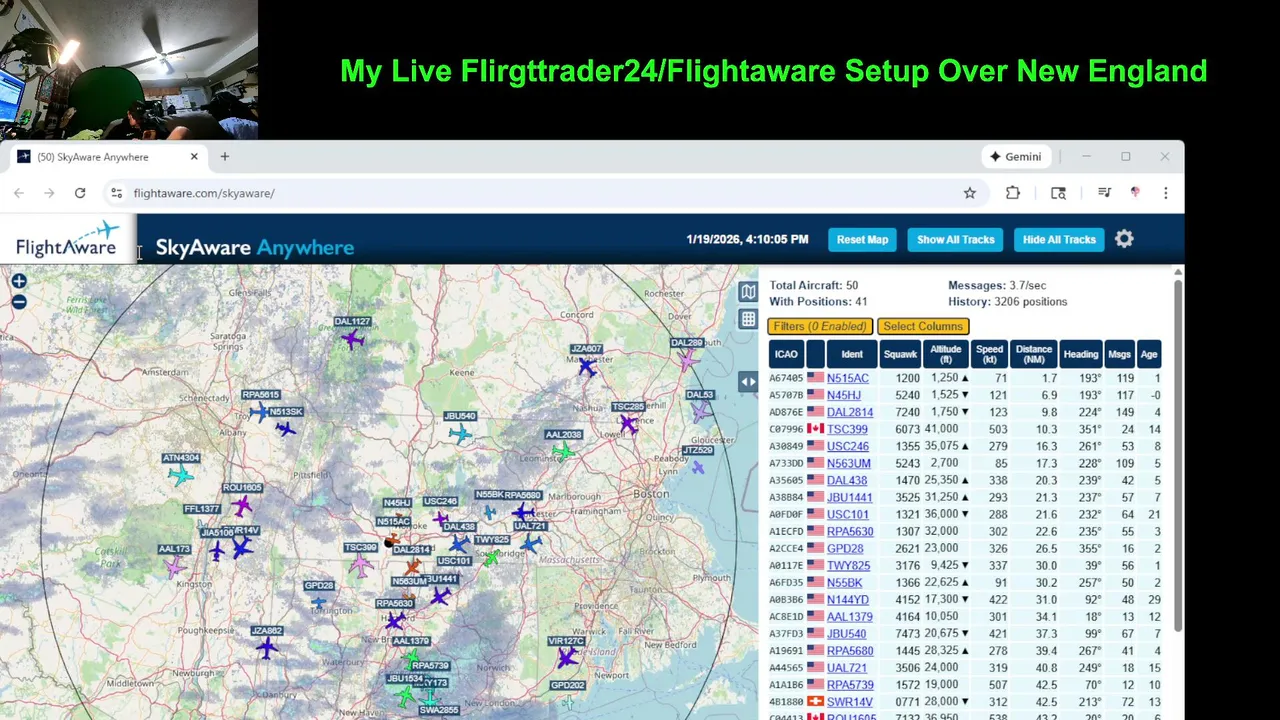Open the JBU1441 flight link

click(849, 497)
